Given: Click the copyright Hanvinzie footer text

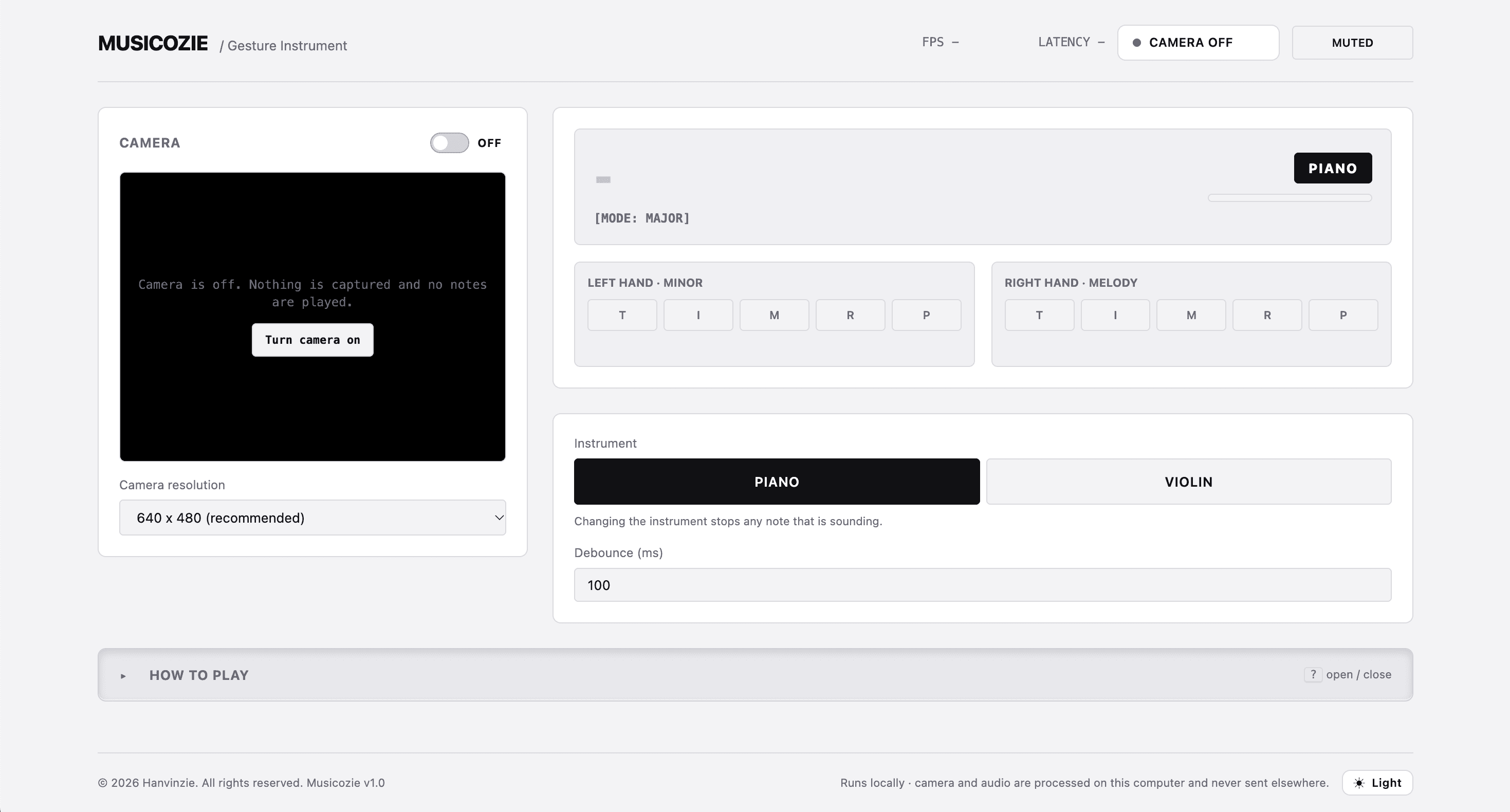Looking at the screenshot, I should pyautogui.click(x=241, y=783).
